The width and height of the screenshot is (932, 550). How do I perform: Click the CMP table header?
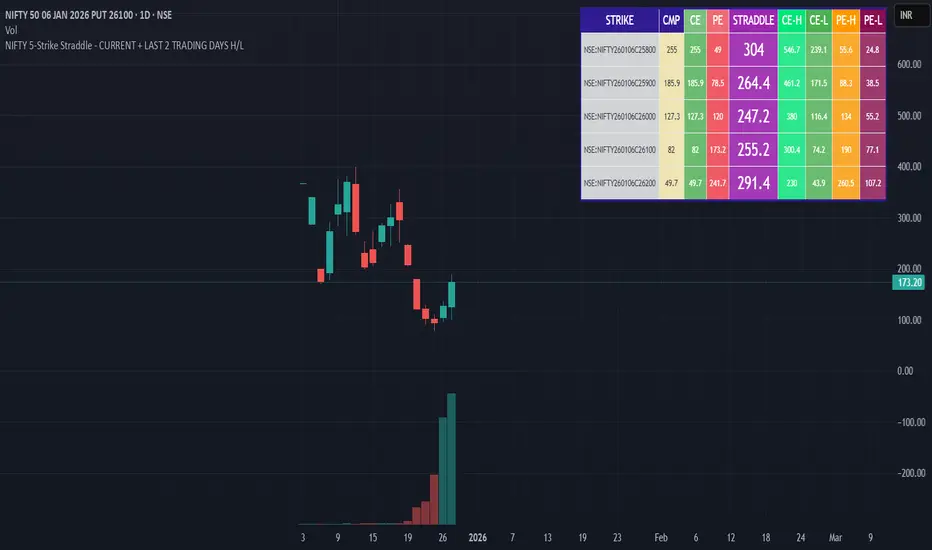(671, 20)
